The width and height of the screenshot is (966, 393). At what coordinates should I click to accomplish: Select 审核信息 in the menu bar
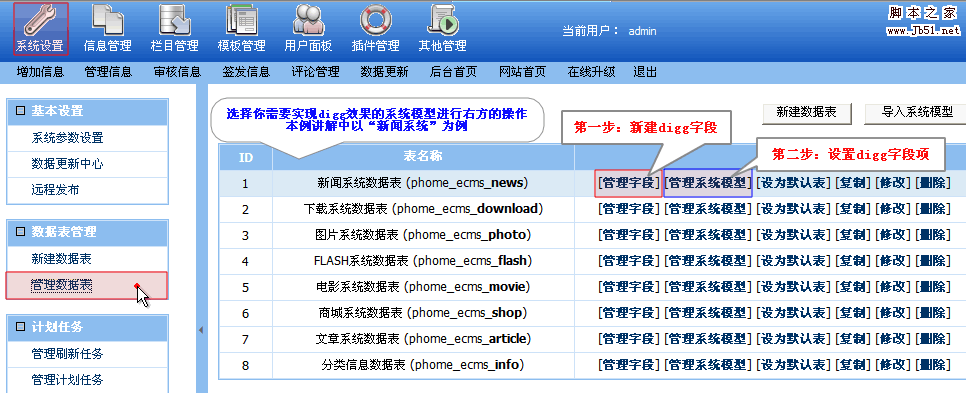(177, 72)
